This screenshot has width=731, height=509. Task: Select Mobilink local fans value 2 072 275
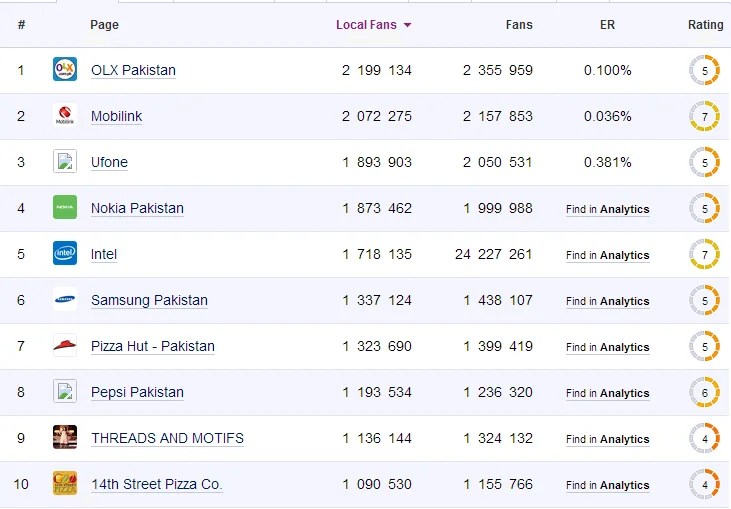(377, 117)
